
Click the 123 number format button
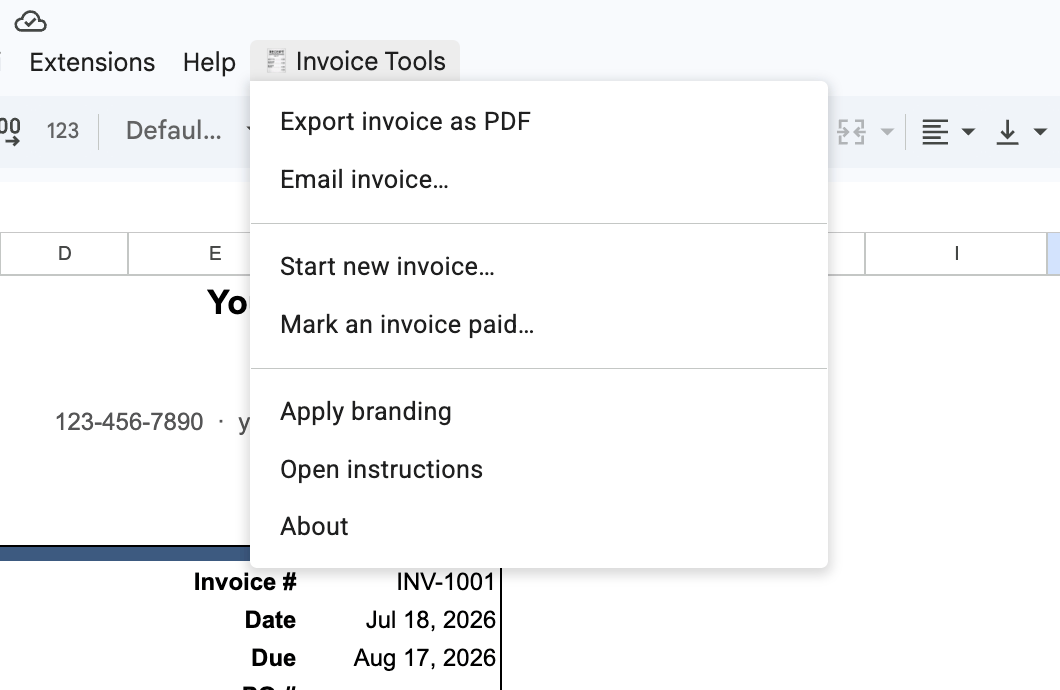[x=63, y=130]
